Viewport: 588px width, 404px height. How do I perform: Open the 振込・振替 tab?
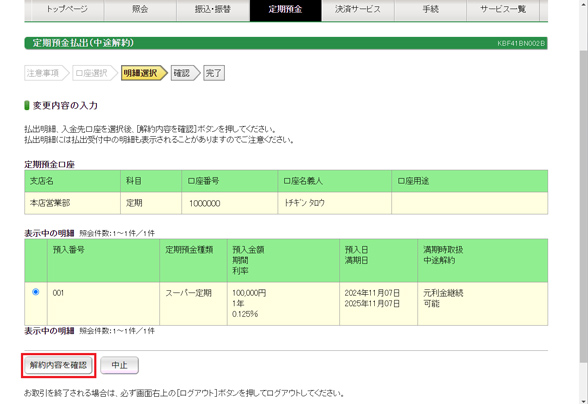point(213,10)
